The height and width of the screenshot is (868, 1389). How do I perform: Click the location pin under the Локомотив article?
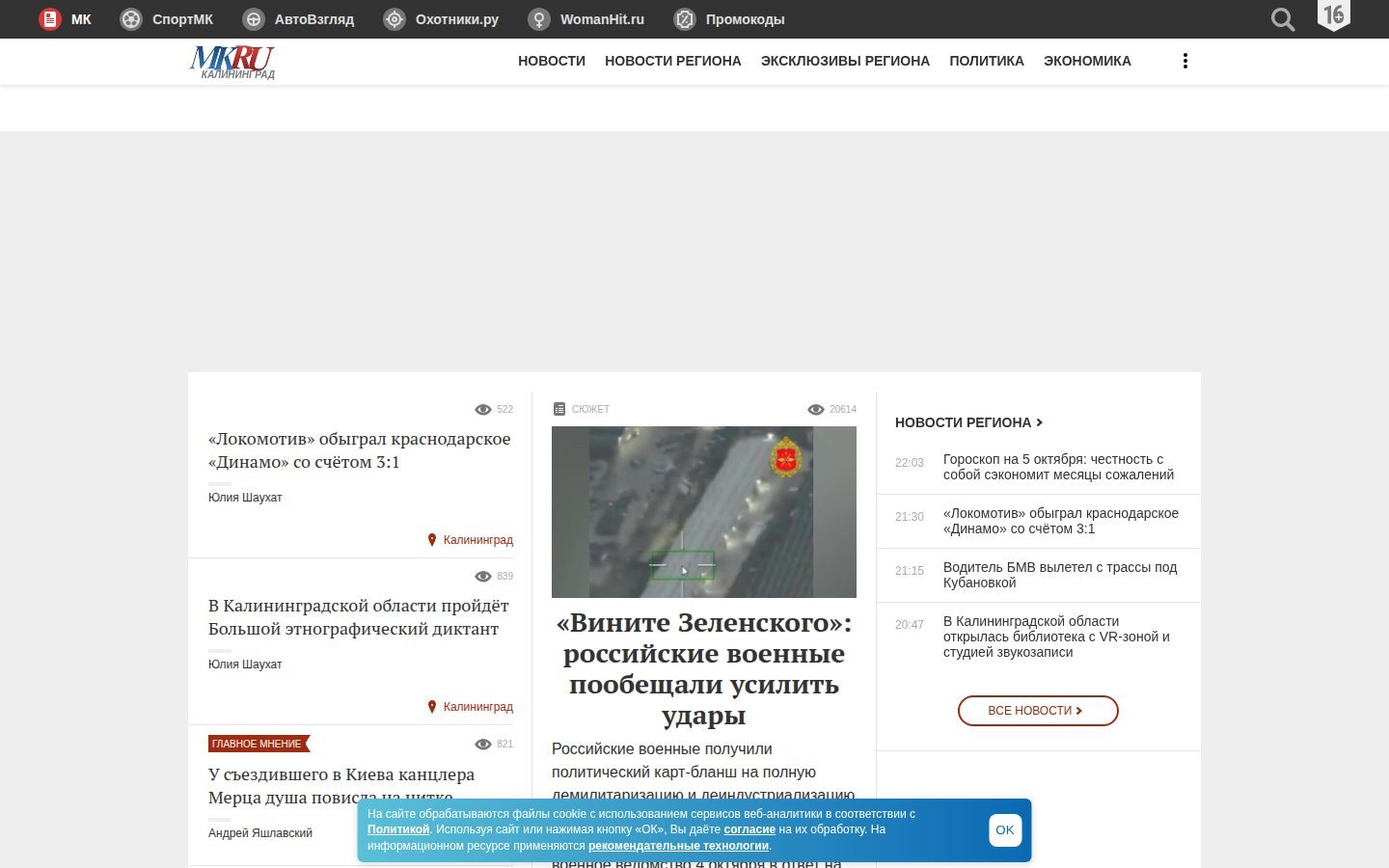point(432,540)
